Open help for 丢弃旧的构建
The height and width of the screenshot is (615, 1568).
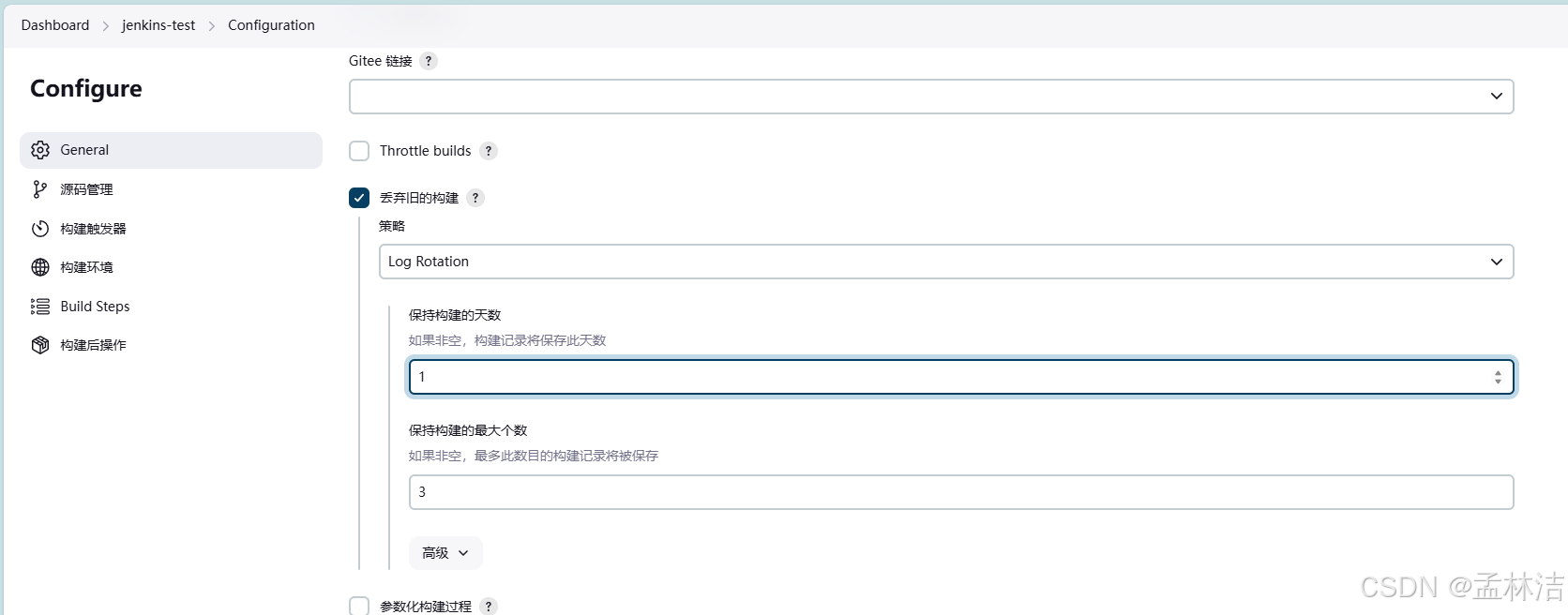475,198
